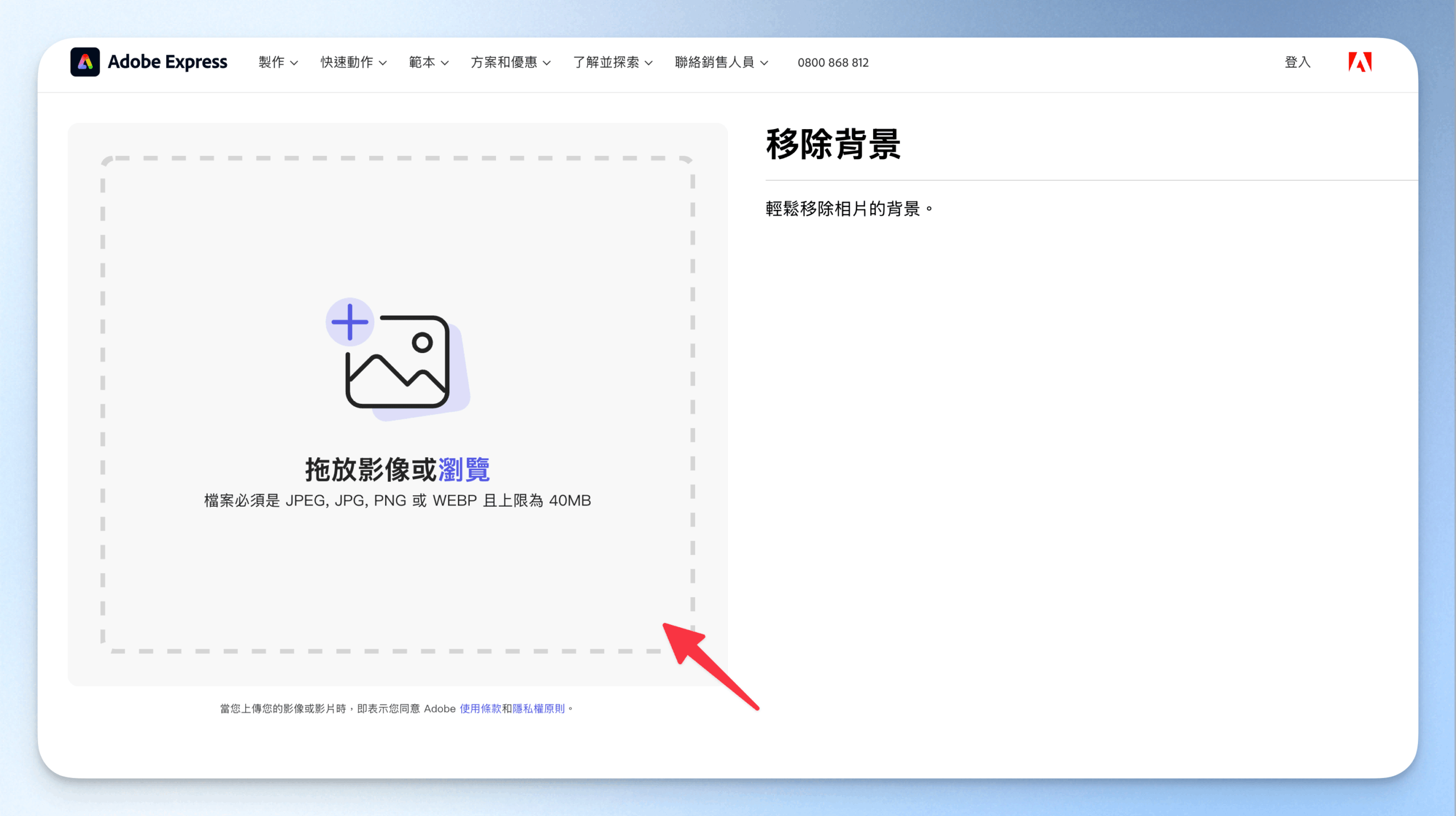This screenshot has height=816, width=1456.
Task: Click the 移除背景 page heading
Action: tap(833, 144)
